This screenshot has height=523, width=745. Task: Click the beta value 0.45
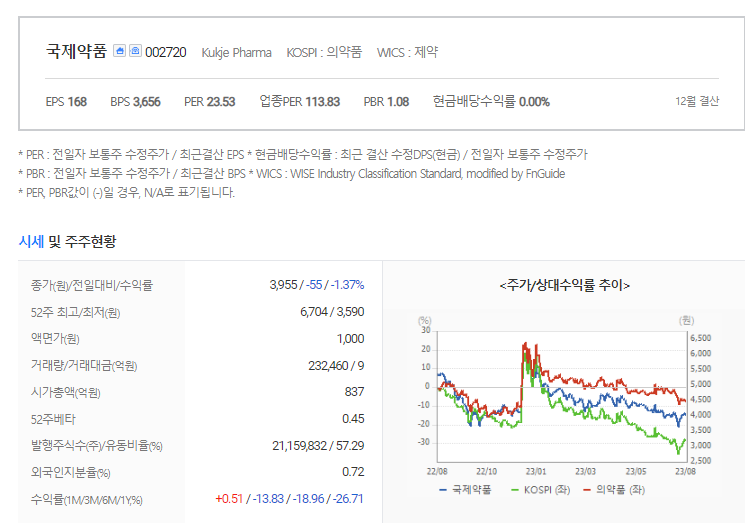click(353, 419)
